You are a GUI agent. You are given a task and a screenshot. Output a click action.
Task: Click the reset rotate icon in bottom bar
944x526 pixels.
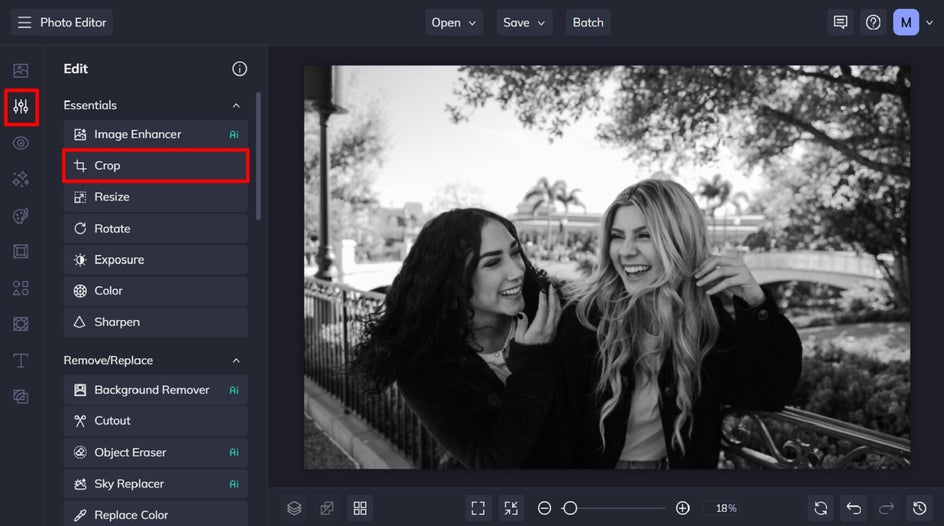coord(821,509)
